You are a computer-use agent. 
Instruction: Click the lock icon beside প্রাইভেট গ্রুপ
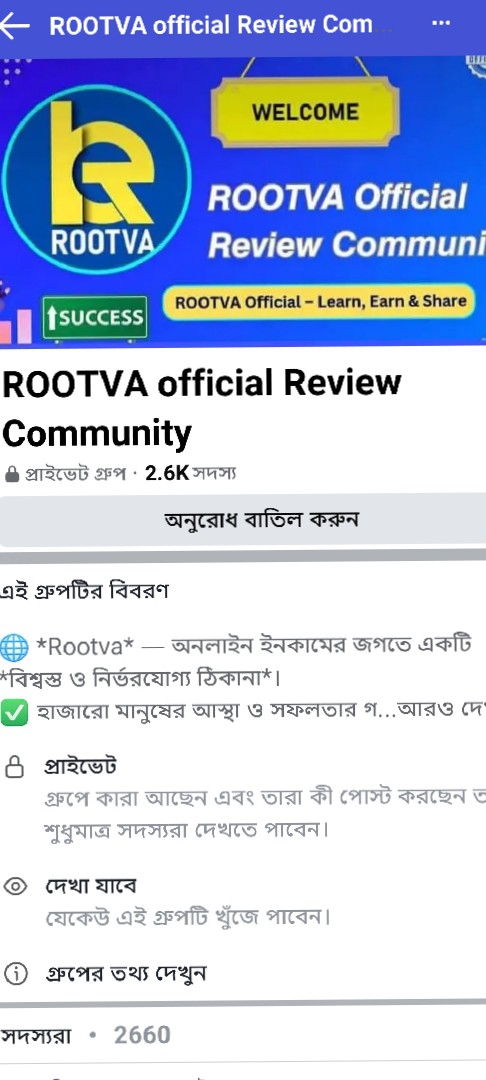(x=12, y=475)
